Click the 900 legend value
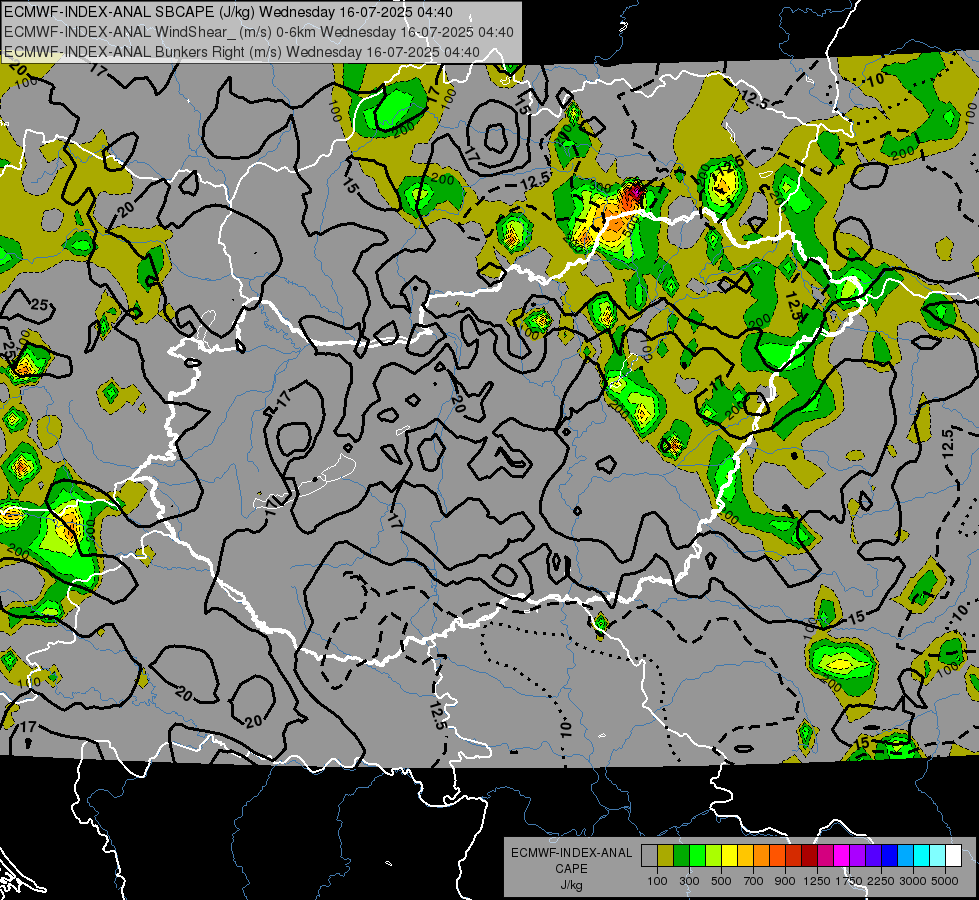The height and width of the screenshot is (900, 979). tap(785, 881)
